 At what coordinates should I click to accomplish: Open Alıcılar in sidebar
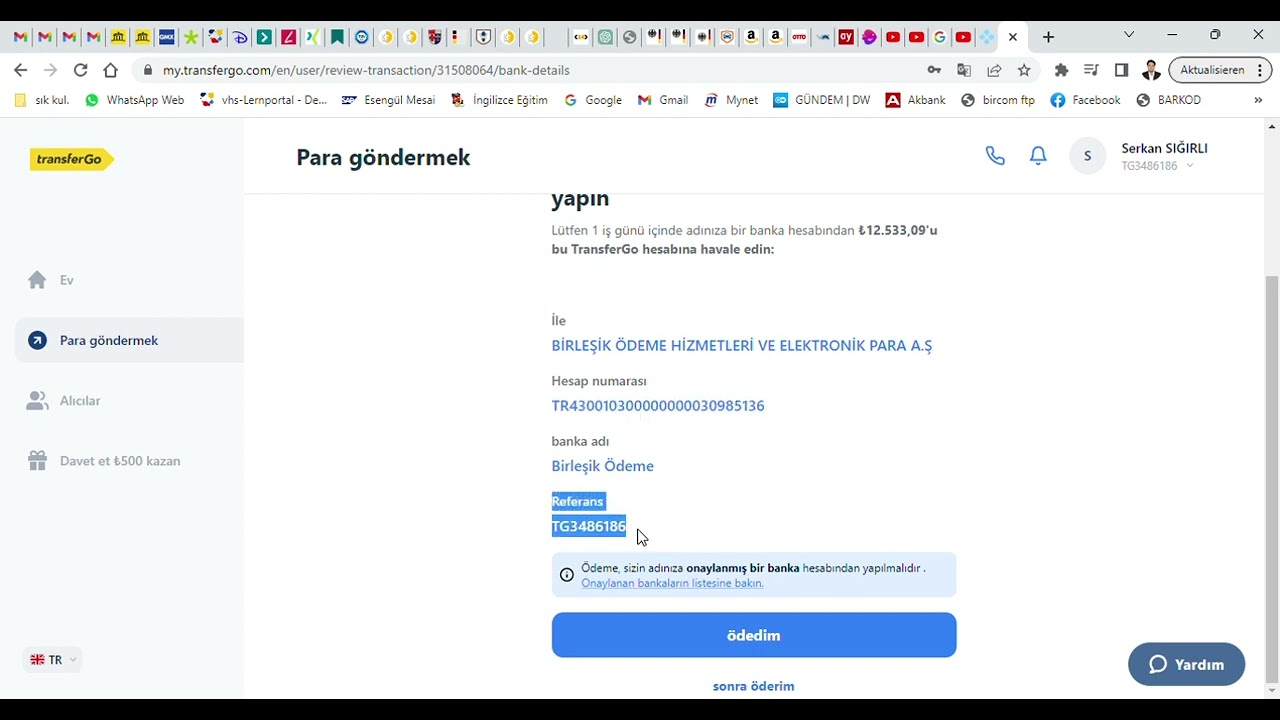[80, 401]
